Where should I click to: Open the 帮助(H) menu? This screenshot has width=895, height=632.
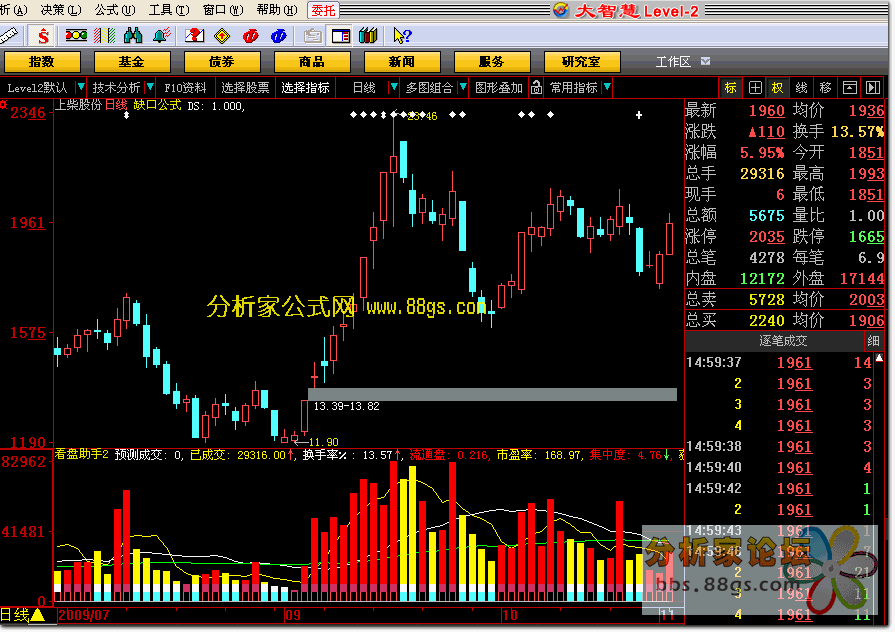point(277,10)
